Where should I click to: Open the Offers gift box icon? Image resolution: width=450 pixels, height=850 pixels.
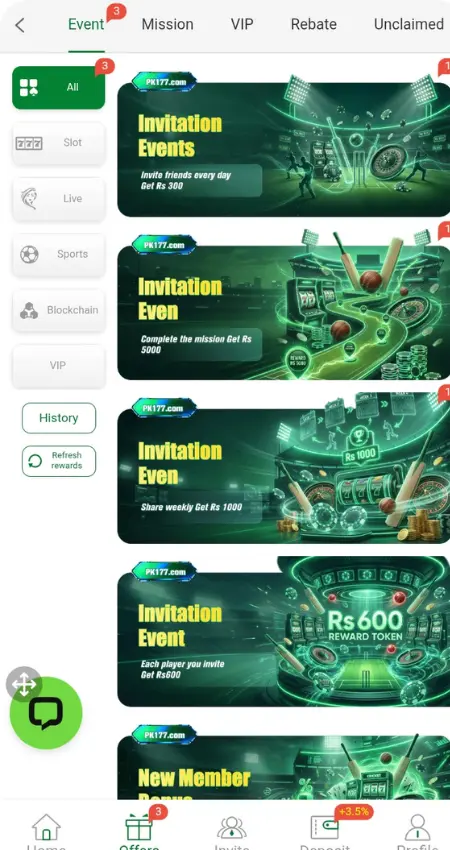(x=139, y=827)
